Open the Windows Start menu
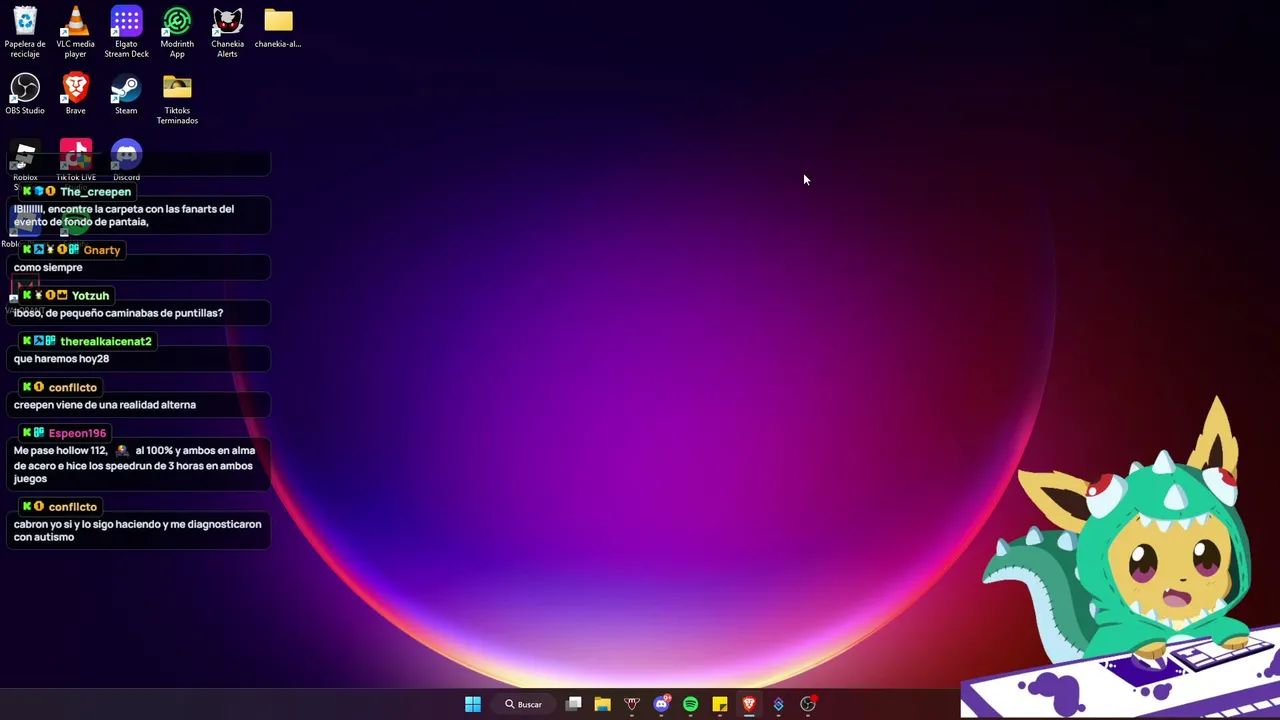The width and height of the screenshot is (1280, 720). [473, 704]
